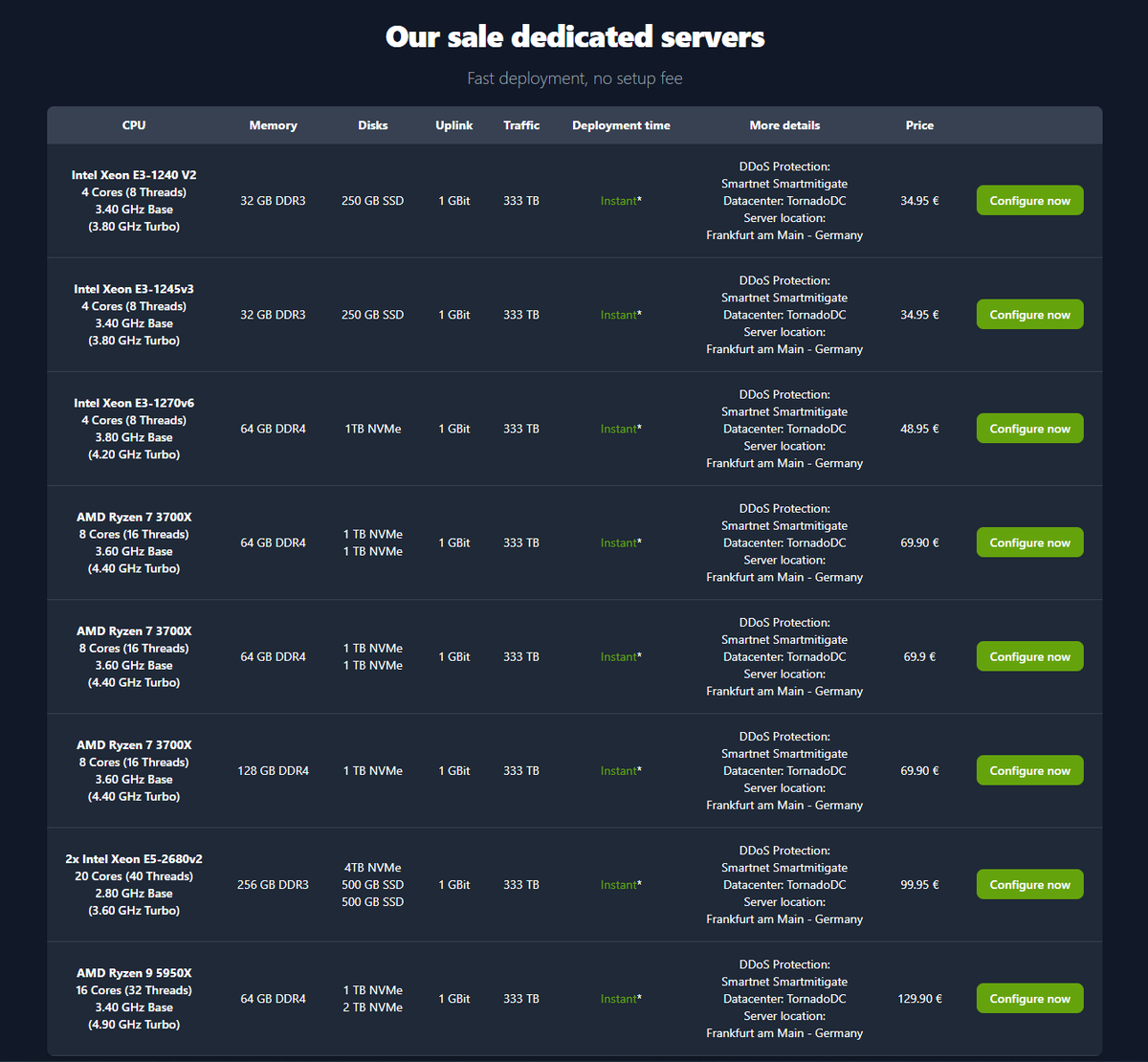
Task: Click the Price column header
Action: tap(919, 125)
